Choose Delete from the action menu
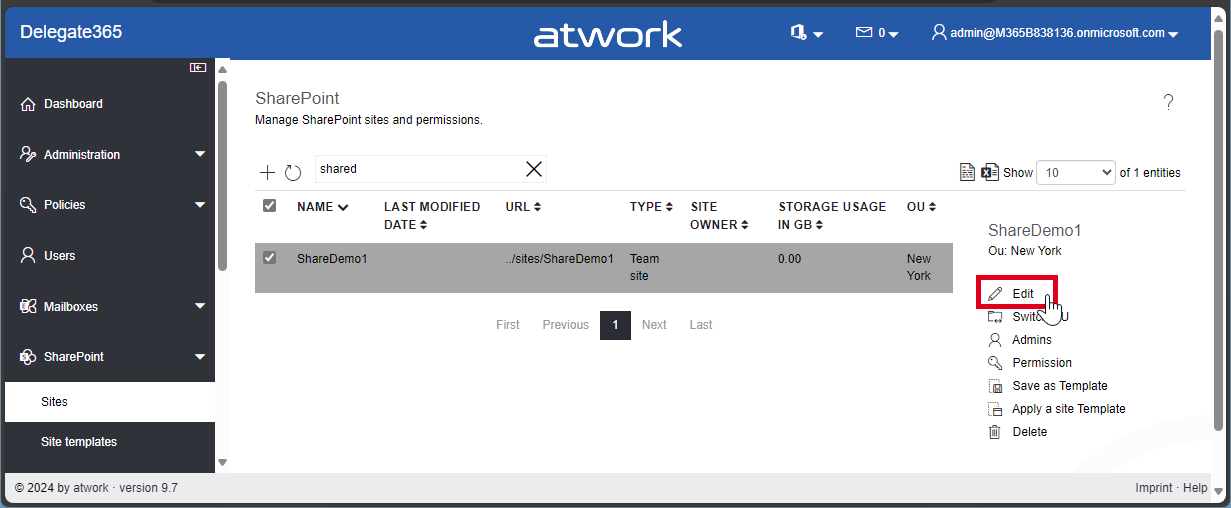 (x=1030, y=432)
